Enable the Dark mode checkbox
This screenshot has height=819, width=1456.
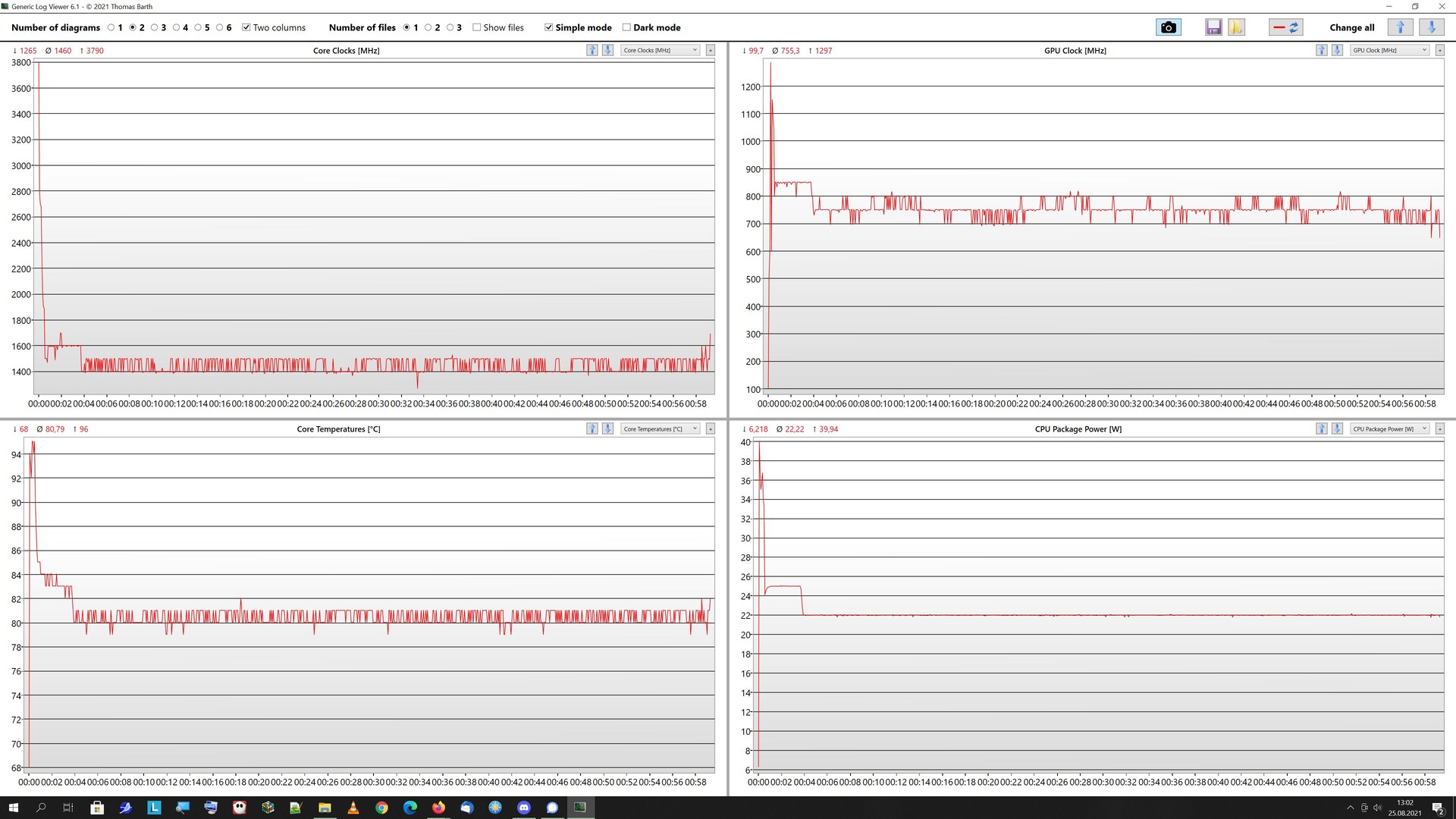click(x=626, y=27)
